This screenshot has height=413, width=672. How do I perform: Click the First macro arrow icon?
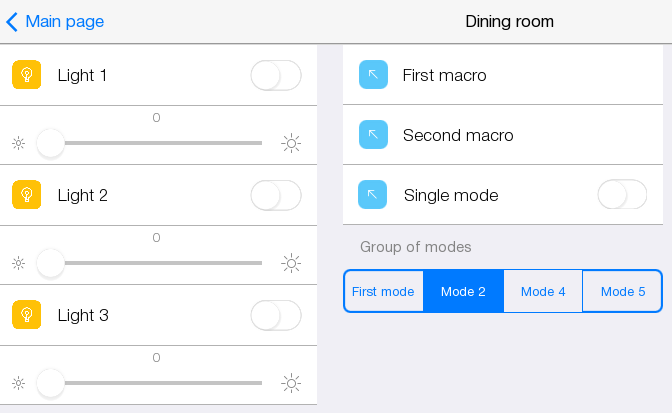point(372,75)
